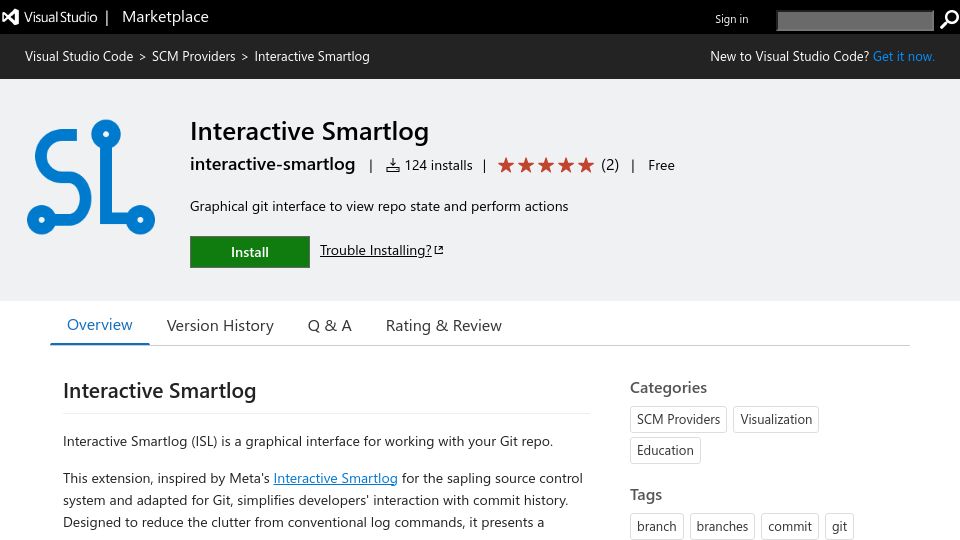Go to Visual Studio Code breadcrumb
Image resolution: width=960 pixels, height=540 pixels.
79,56
